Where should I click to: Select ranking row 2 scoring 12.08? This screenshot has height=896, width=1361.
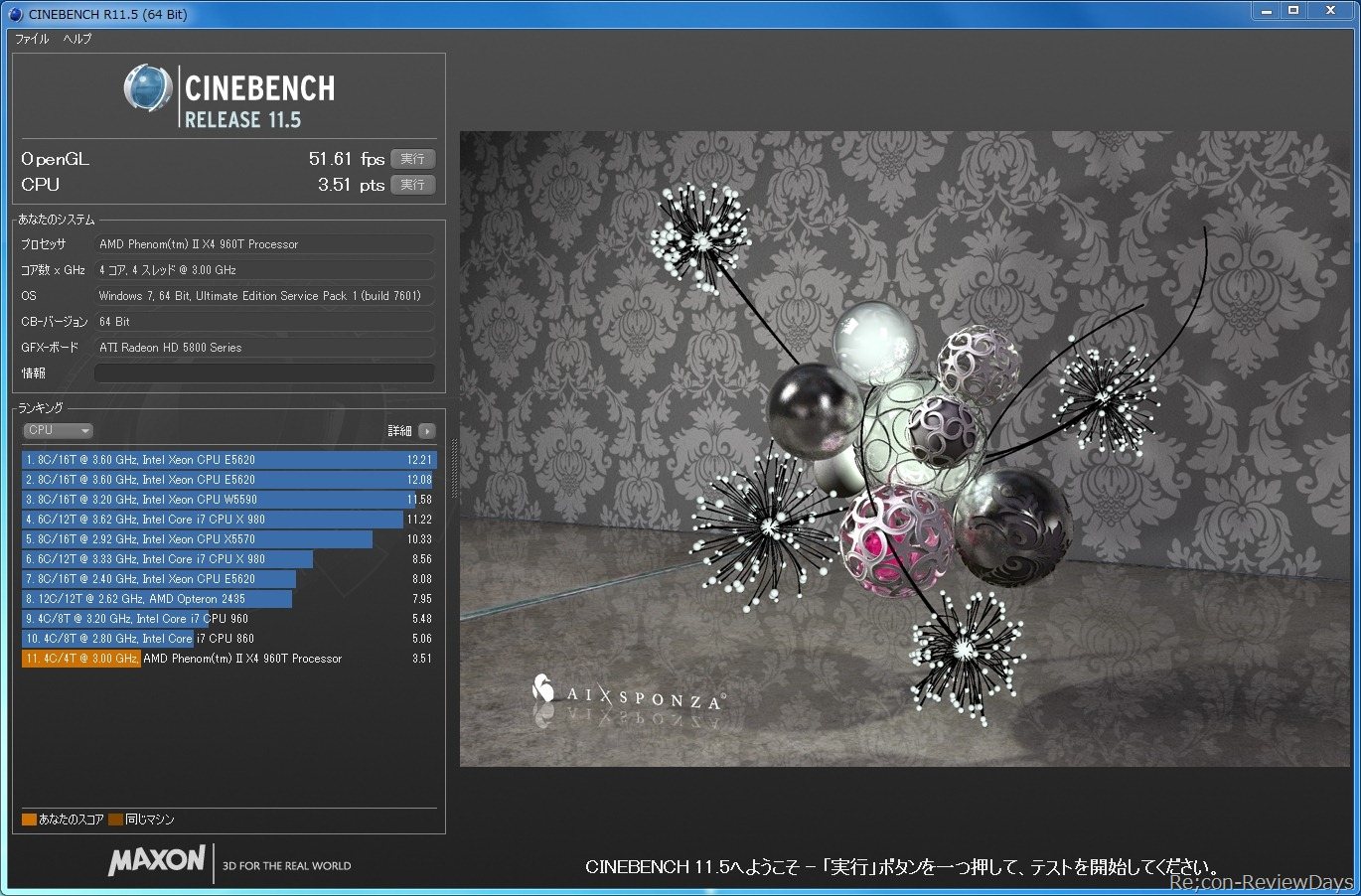coord(227,480)
